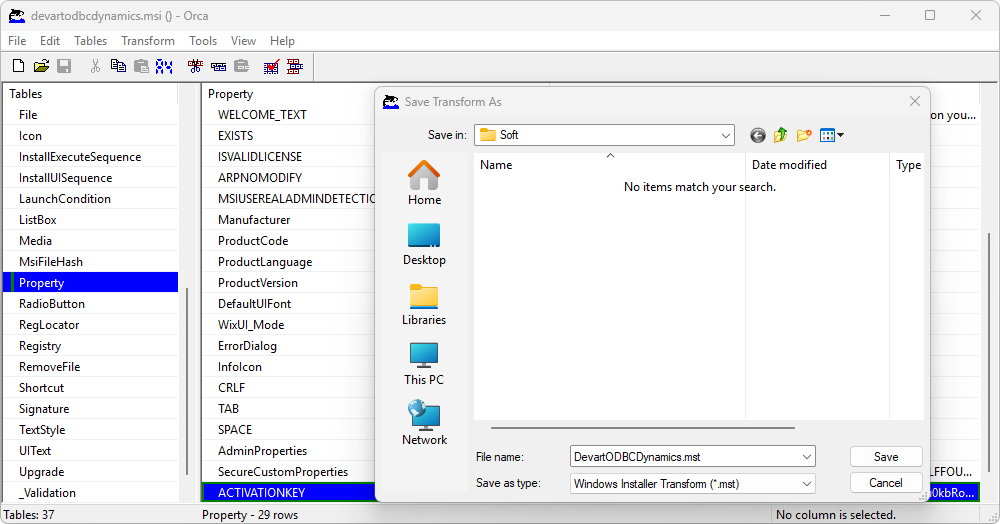Expand the Save in folder dropdown
The image size is (1000, 524).
click(726, 135)
